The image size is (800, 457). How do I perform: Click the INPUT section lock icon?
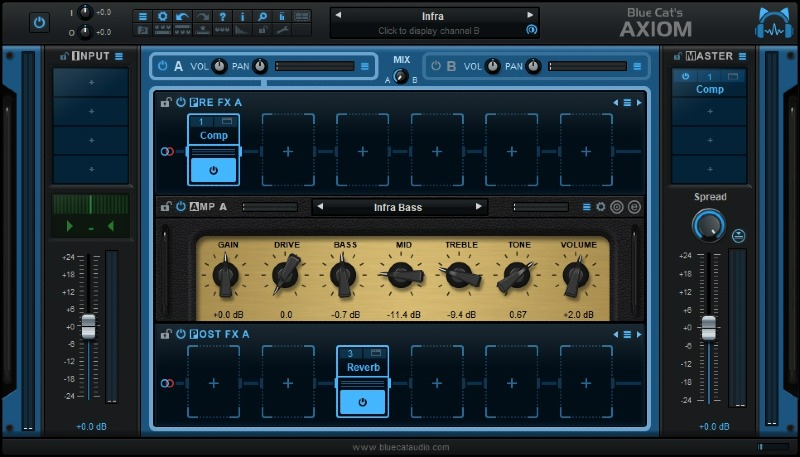pyautogui.click(x=64, y=56)
